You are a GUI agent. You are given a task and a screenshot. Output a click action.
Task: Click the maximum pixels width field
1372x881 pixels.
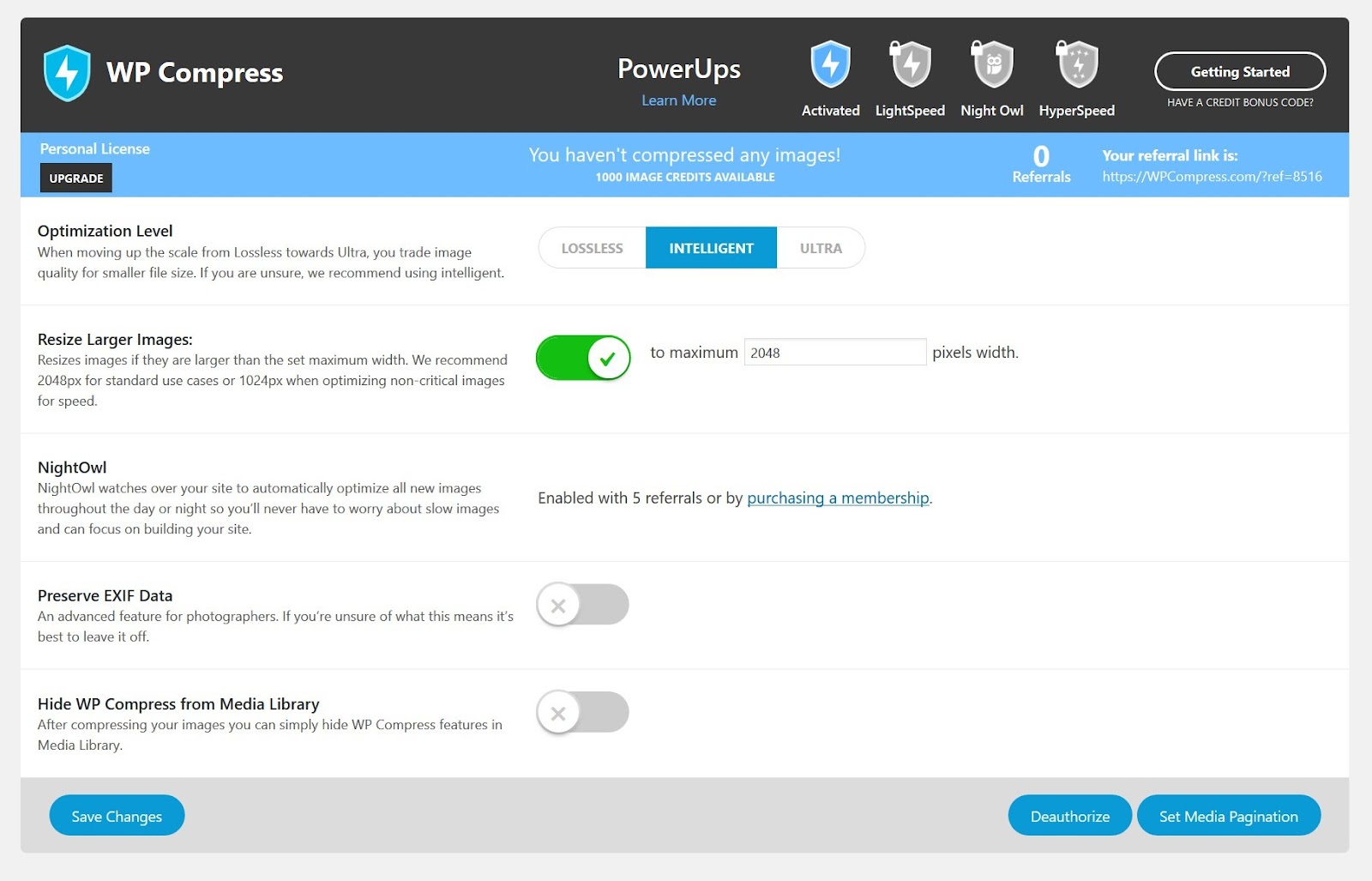pyautogui.click(x=834, y=353)
